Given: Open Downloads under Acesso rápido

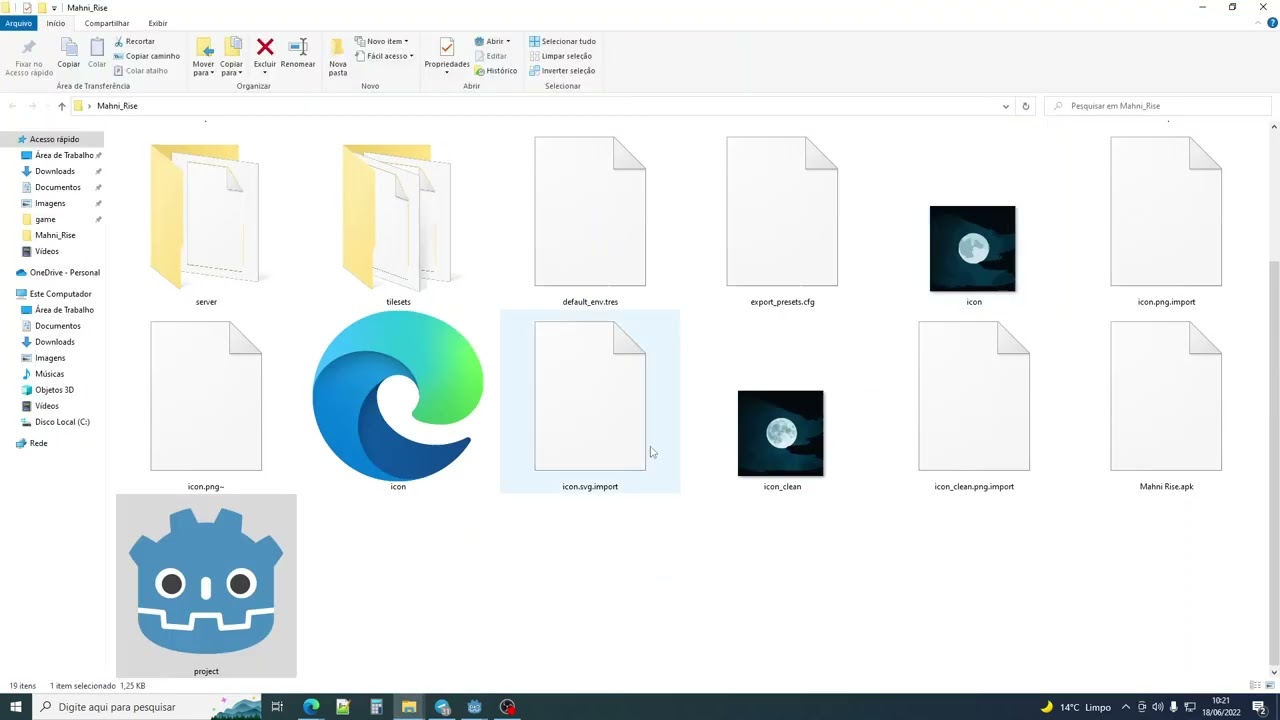Looking at the screenshot, I should [55, 171].
